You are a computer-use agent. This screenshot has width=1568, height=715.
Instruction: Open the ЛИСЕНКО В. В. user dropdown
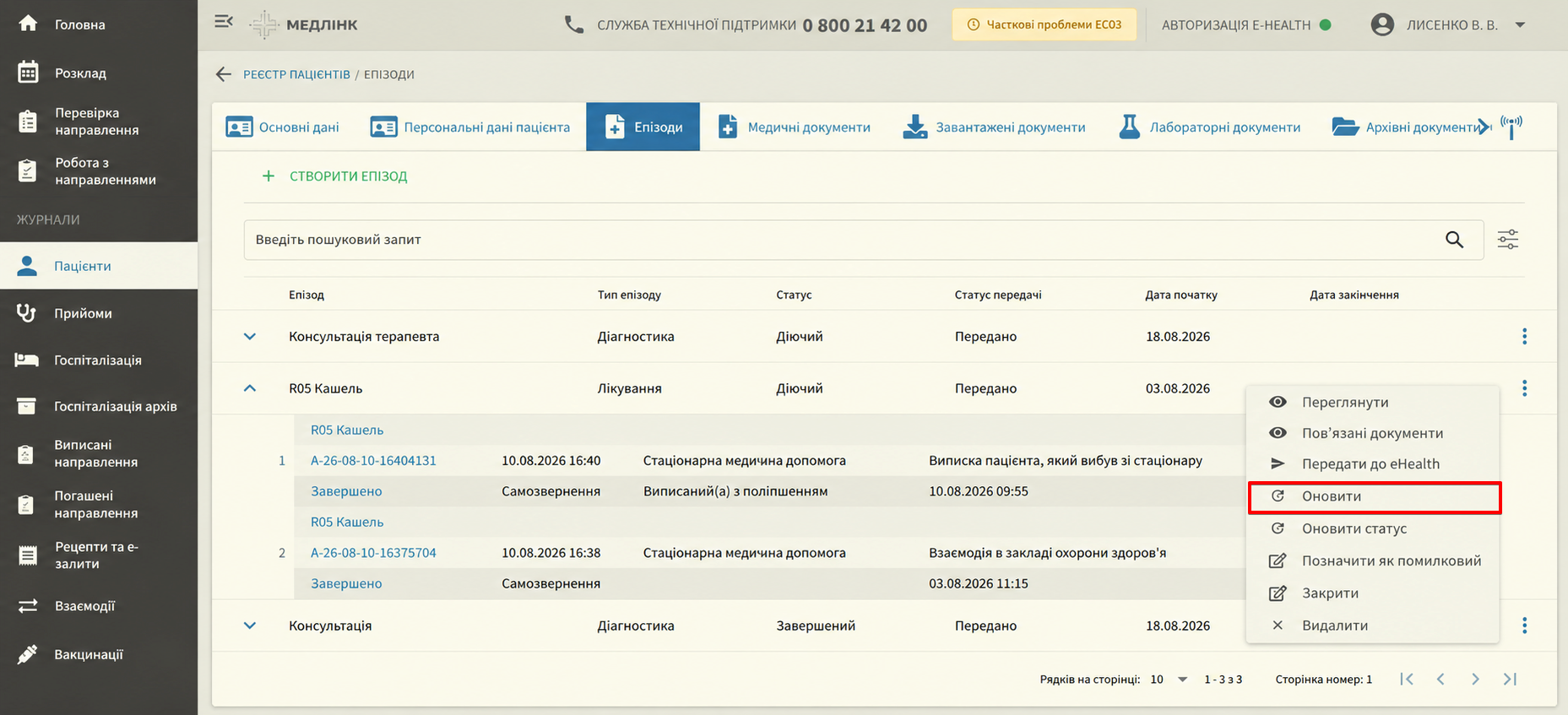tap(1520, 24)
